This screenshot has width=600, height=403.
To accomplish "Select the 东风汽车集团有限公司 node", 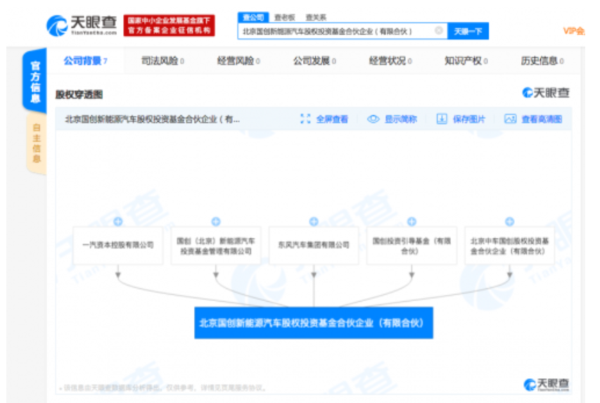I will click(314, 245).
